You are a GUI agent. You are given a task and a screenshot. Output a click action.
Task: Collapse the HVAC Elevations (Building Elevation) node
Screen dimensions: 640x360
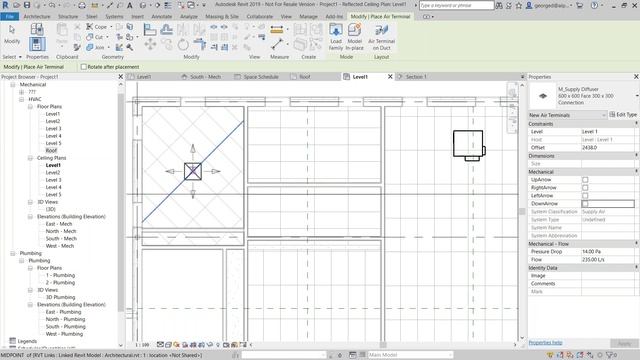pyautogui.click(x=30, y=217)
